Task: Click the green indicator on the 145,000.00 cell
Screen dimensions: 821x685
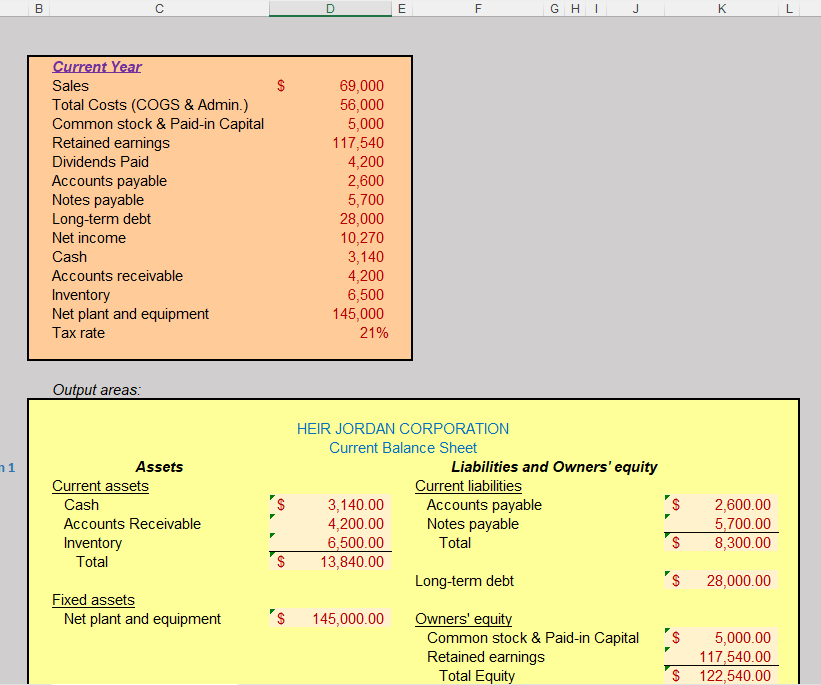Action: (271, 613)
